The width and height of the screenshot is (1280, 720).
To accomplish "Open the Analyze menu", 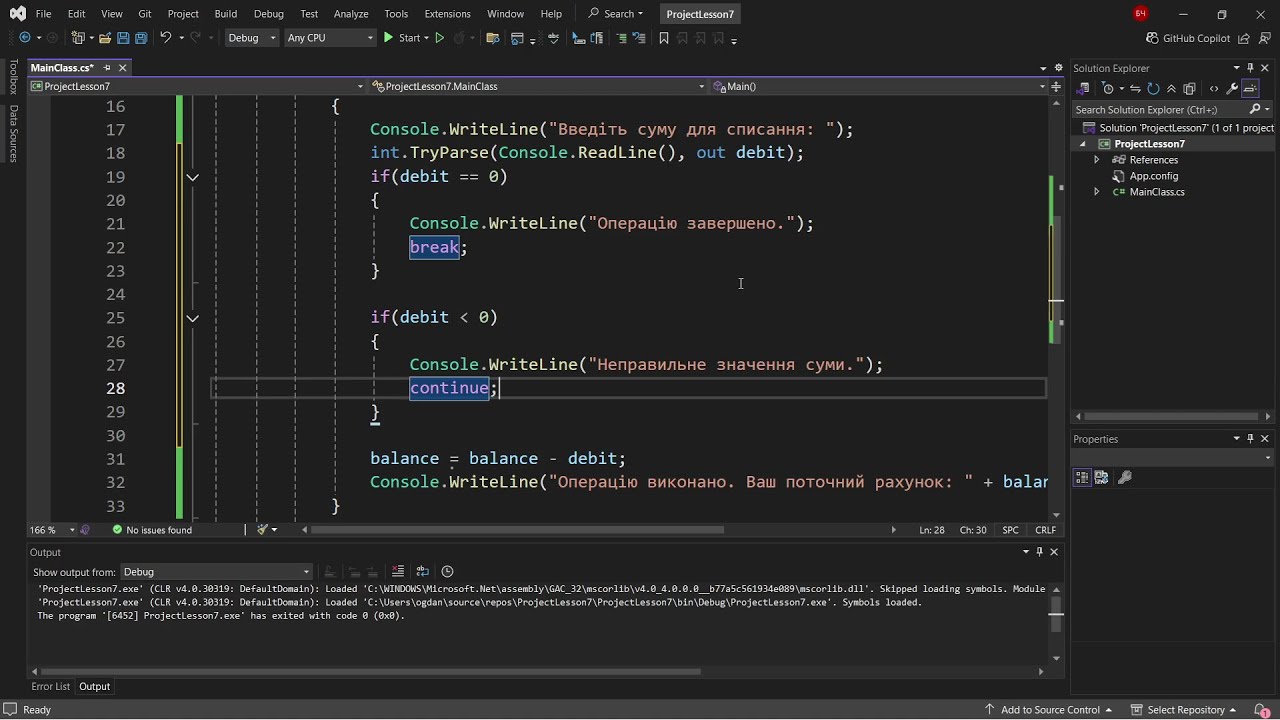I will point(351,14).
